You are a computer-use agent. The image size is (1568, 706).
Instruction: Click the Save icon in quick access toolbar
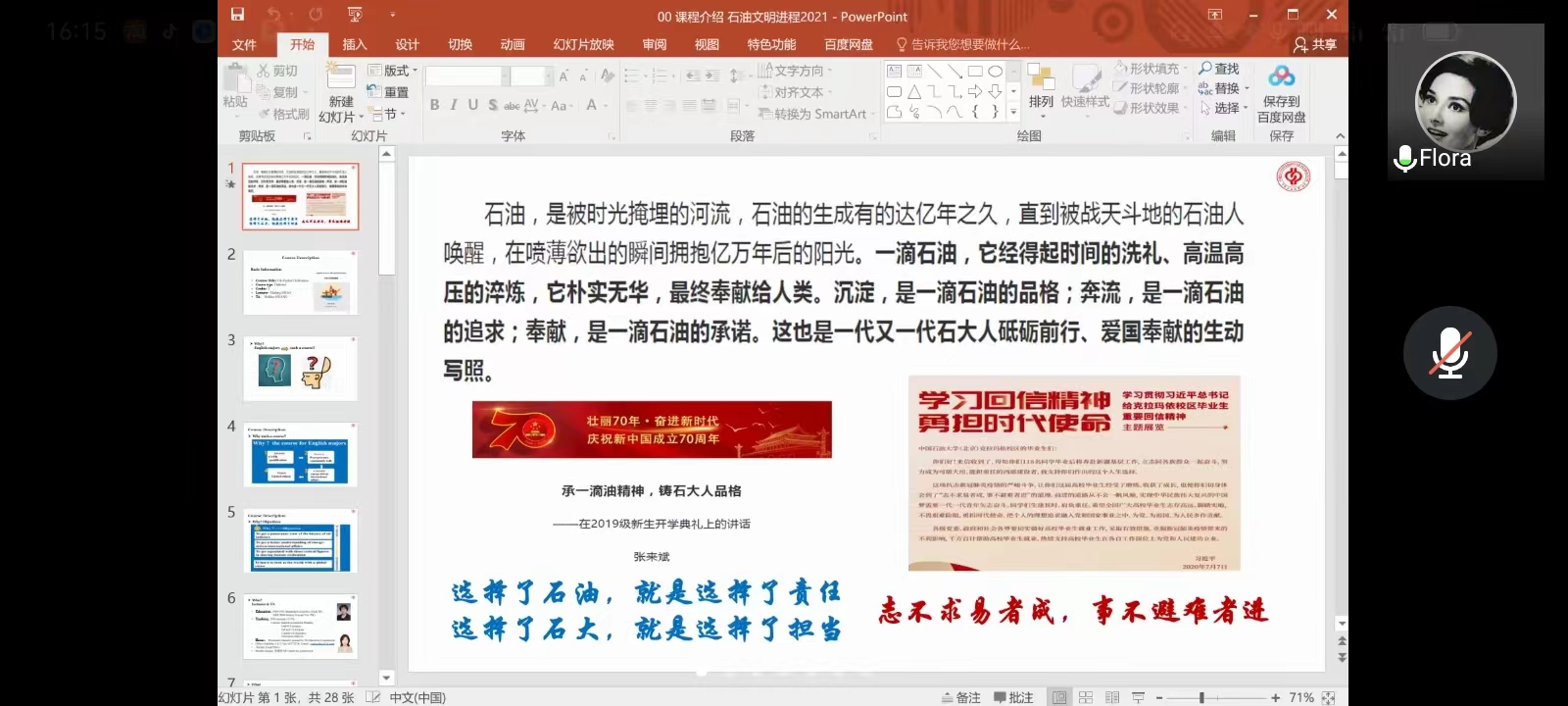coord(237,15)
